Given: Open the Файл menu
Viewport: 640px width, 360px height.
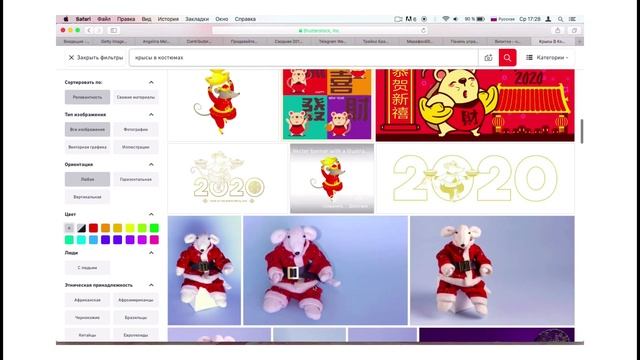Looking at the screenshot, I should [104, 19].
